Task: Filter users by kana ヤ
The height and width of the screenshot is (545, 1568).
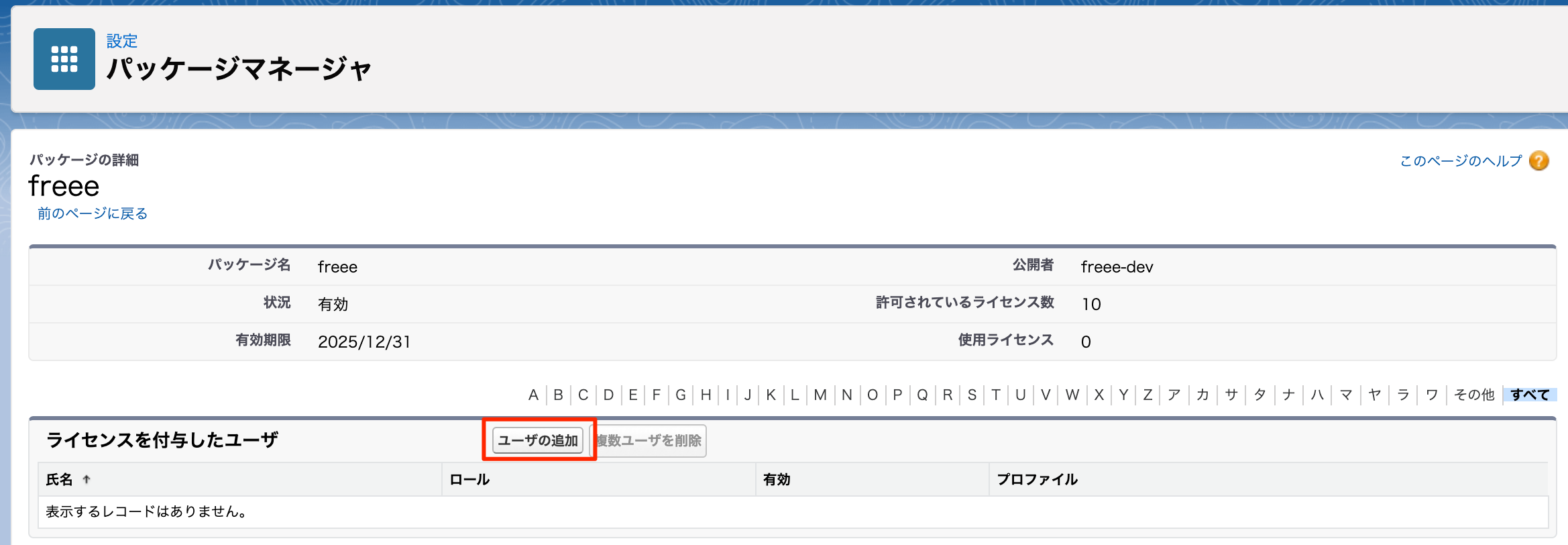Action: point(1375,395)
